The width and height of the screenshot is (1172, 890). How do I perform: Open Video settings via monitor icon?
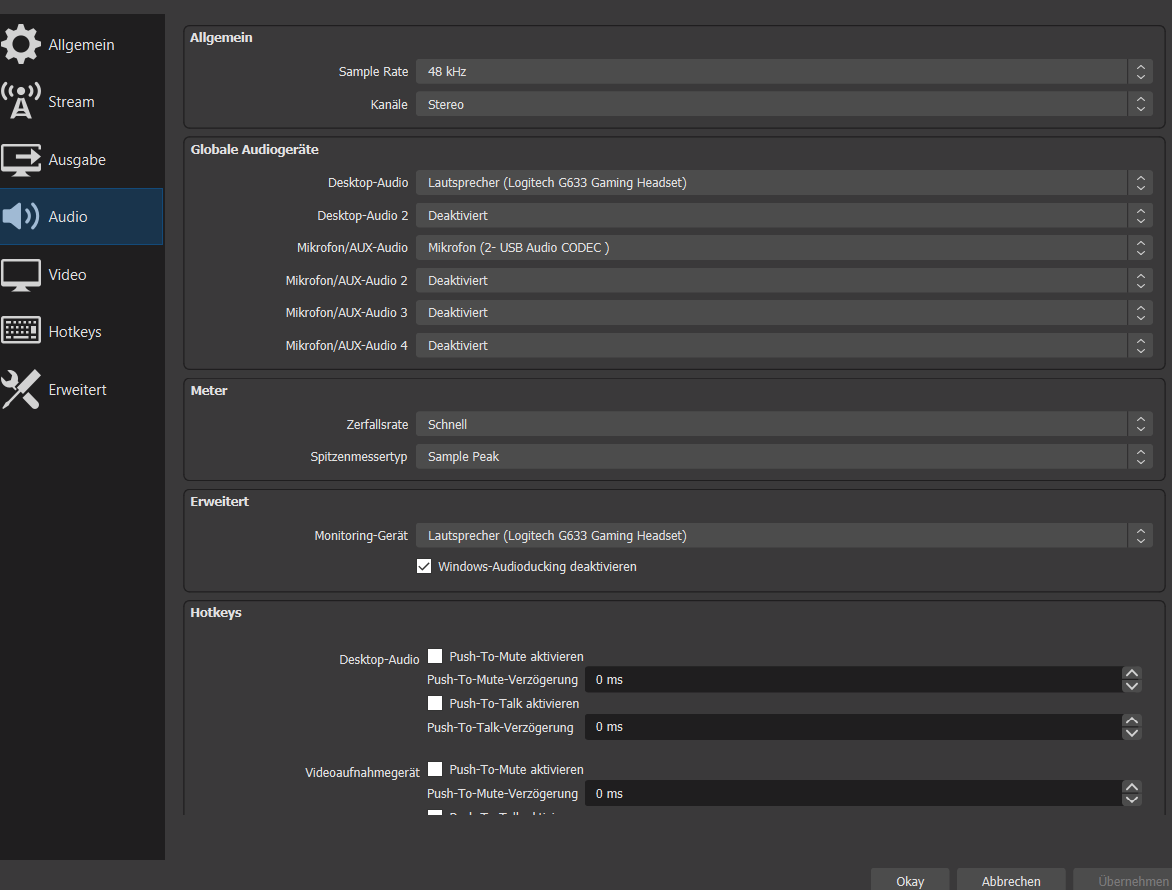(21, 275)
